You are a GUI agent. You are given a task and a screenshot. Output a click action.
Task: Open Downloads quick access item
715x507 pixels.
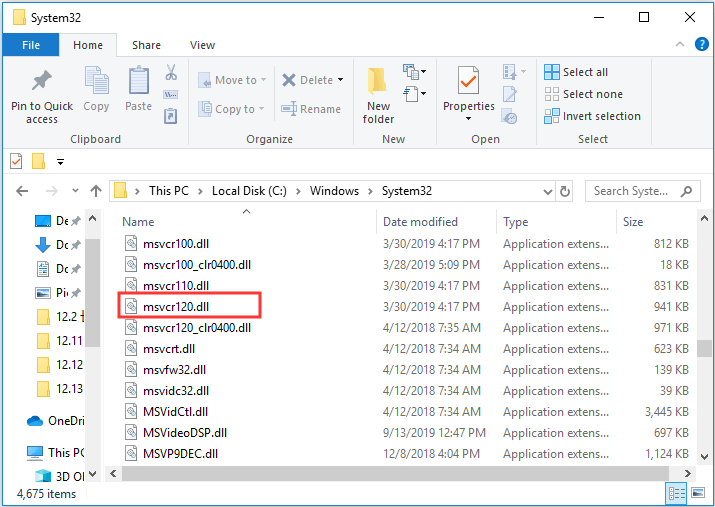tap(57, 245)
